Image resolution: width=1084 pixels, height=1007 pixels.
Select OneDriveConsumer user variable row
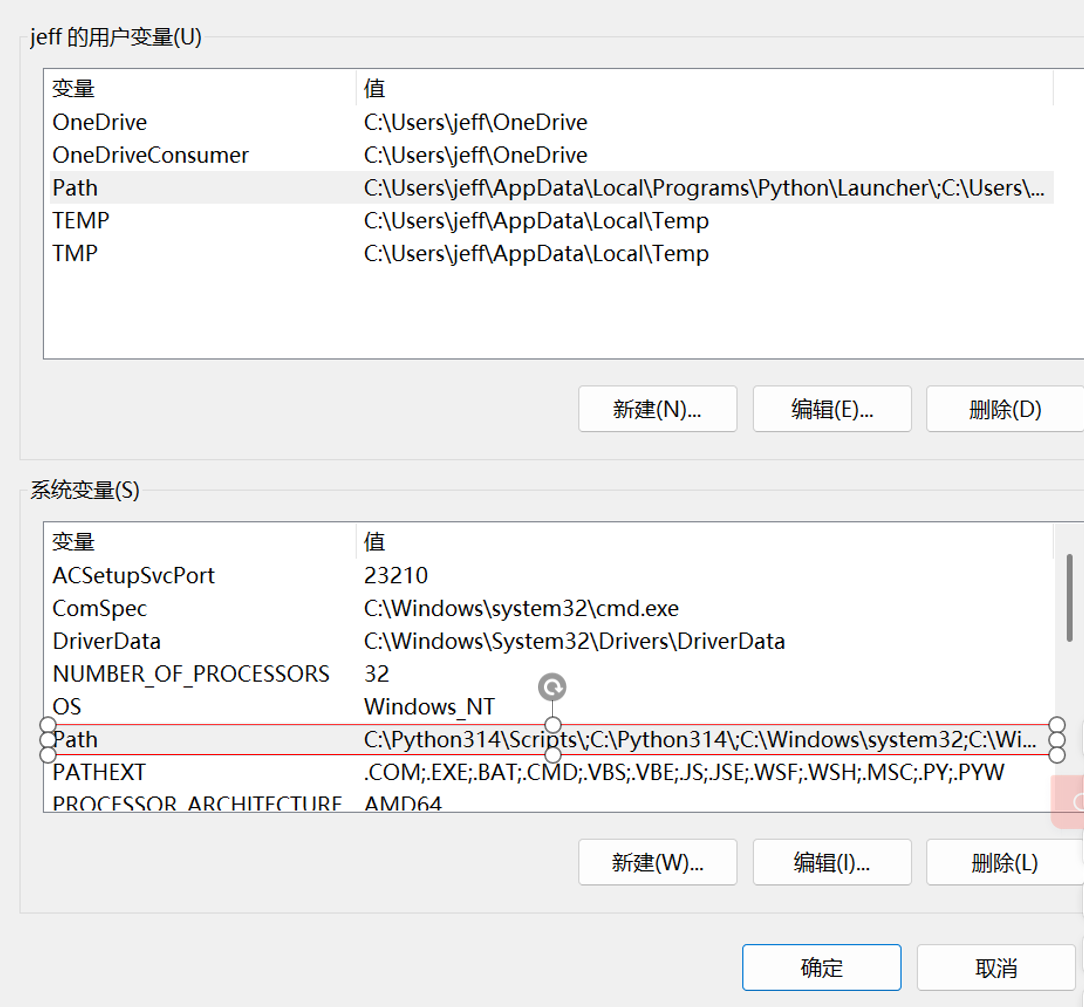pos(552,155)
